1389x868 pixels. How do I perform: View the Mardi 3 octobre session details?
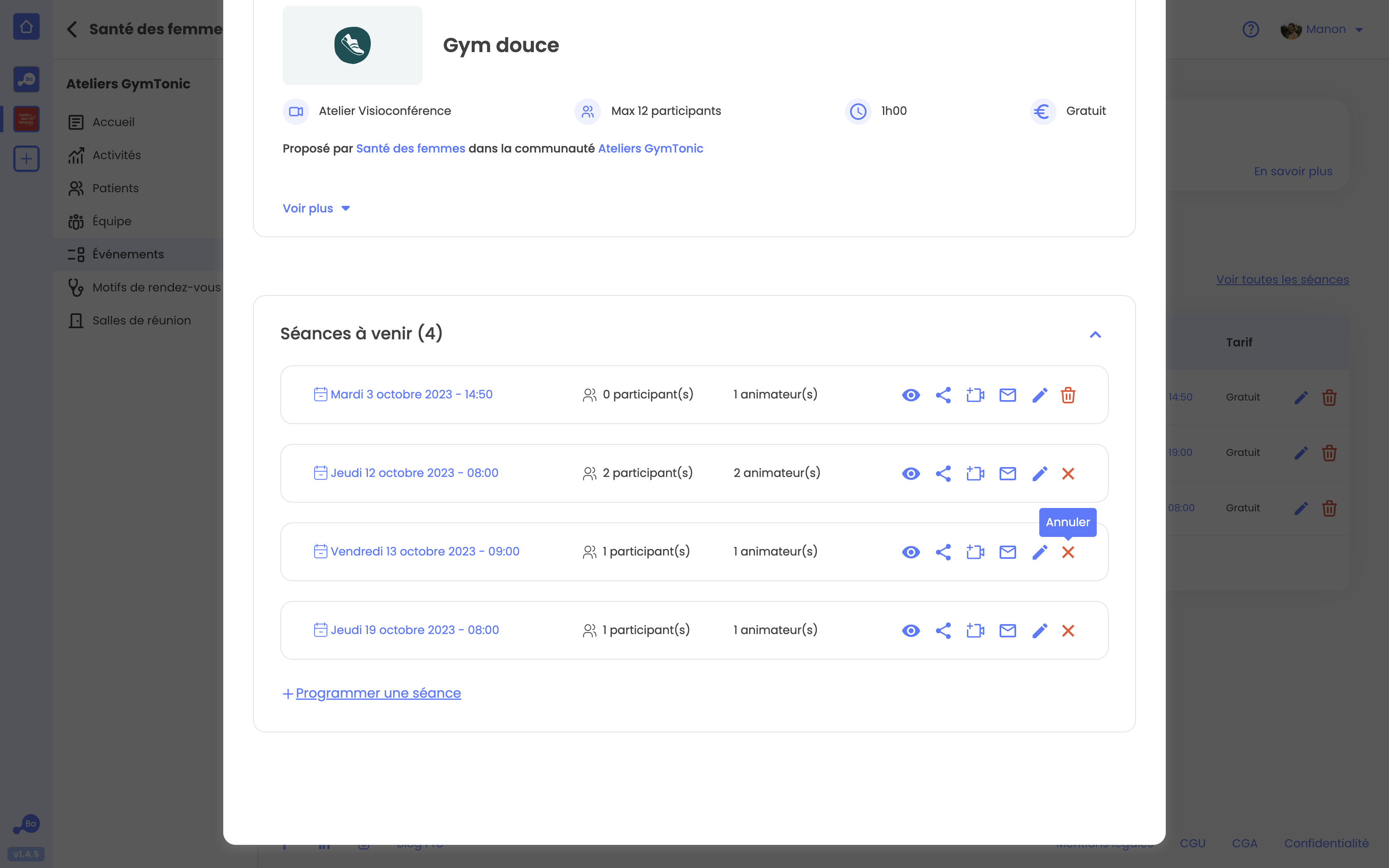911,395
